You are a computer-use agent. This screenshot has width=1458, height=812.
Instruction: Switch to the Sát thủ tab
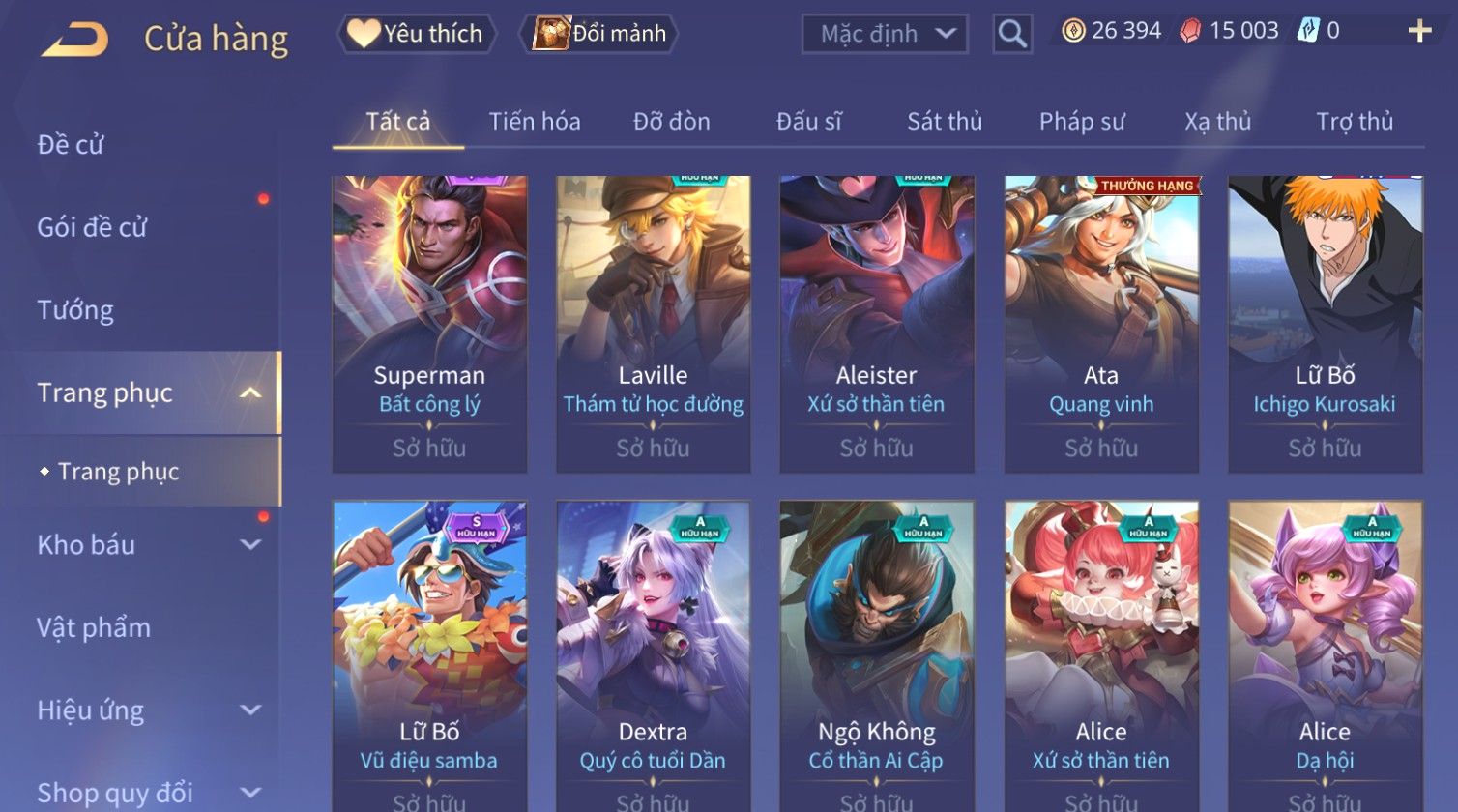point(945,122)
